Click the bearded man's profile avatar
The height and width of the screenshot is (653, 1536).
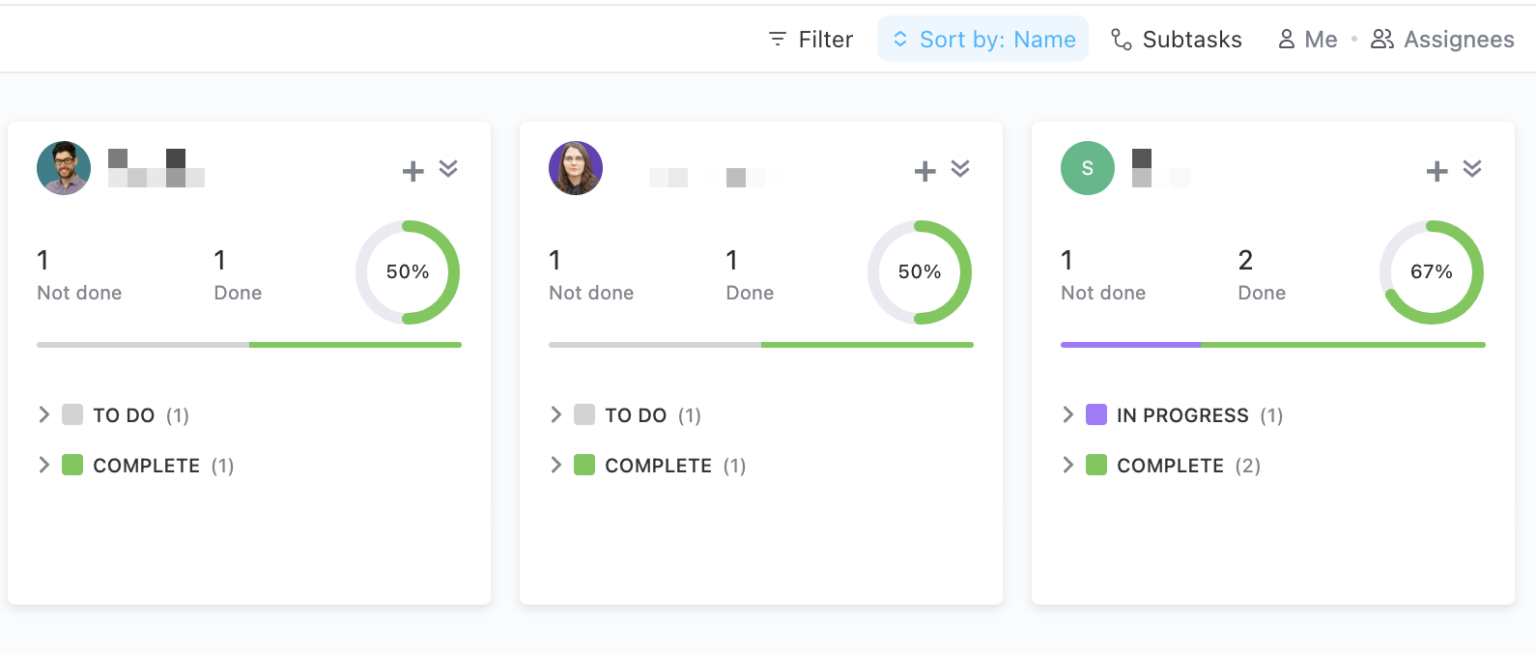[64, 168]
